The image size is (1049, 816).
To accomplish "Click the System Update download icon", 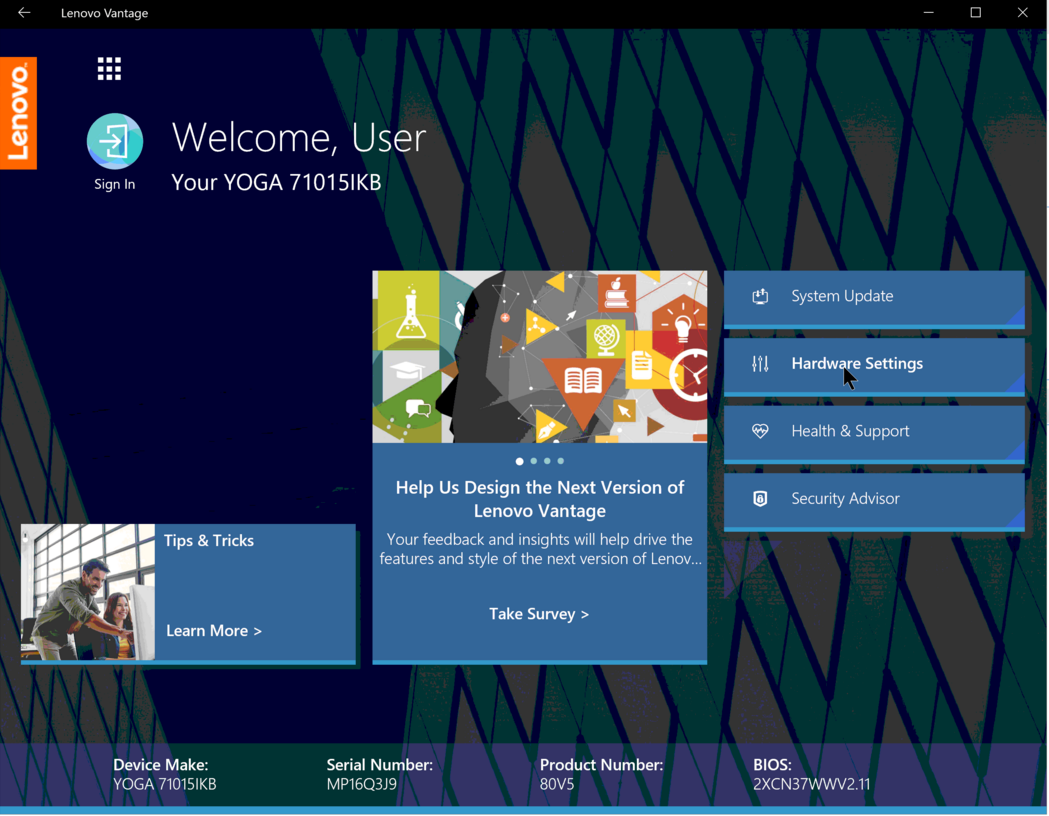I will [x=760, y=296].
